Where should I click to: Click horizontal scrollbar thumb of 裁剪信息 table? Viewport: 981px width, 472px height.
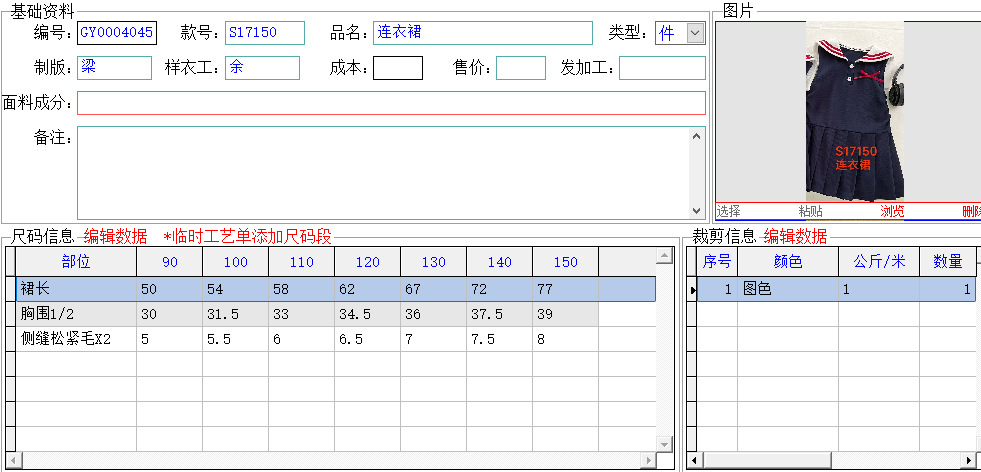[x=768, y=460]
